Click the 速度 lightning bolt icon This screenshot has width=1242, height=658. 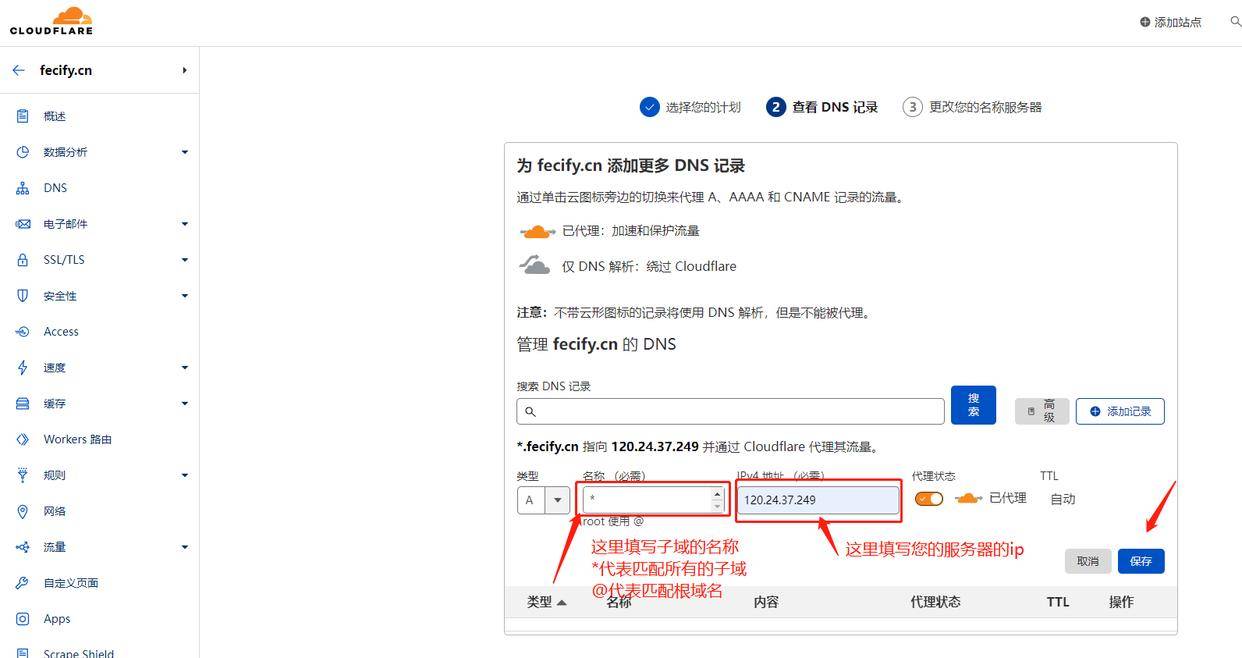tap(23, 368)
